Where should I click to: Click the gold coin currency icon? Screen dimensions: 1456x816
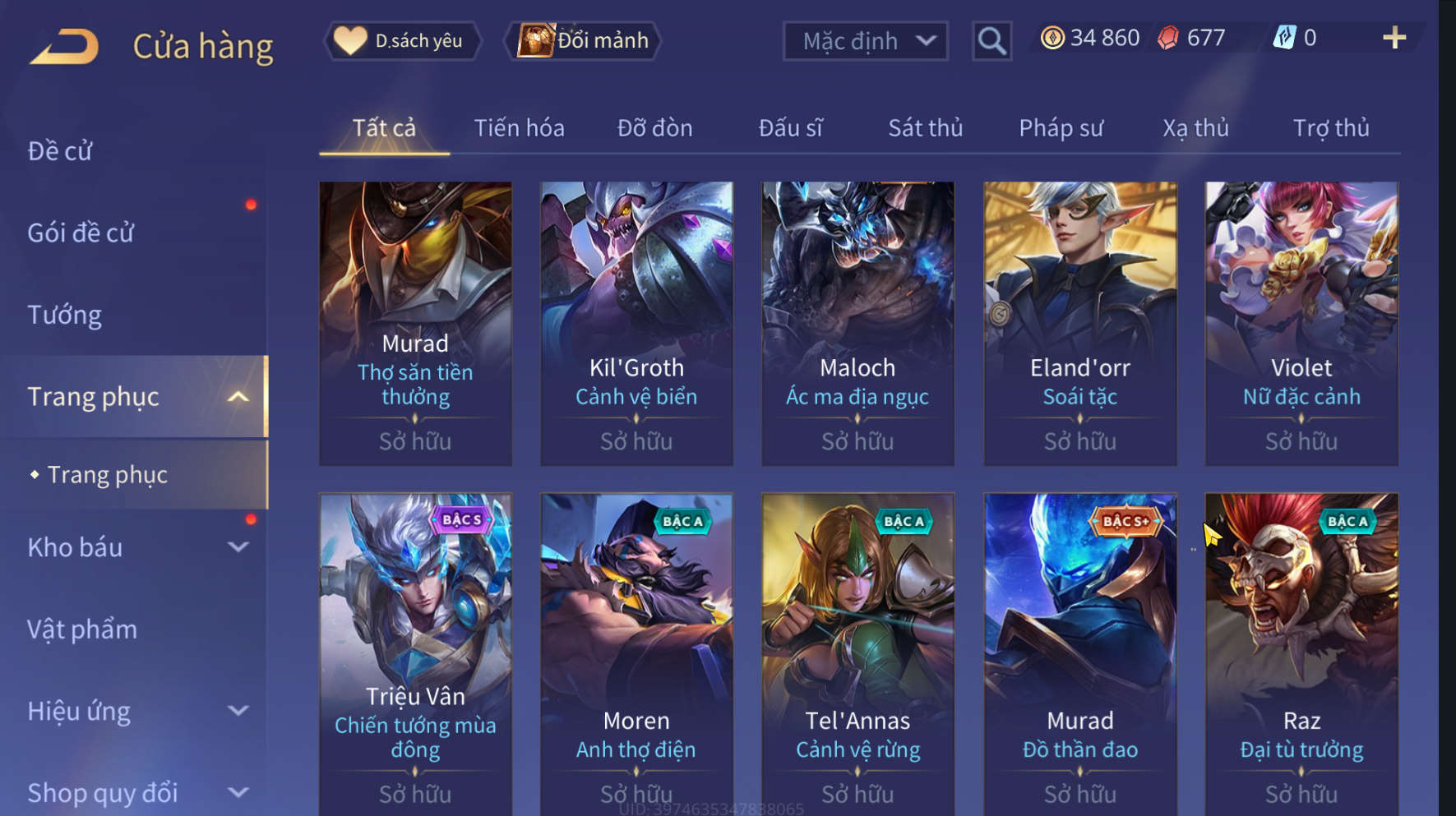click(1052, 38)
